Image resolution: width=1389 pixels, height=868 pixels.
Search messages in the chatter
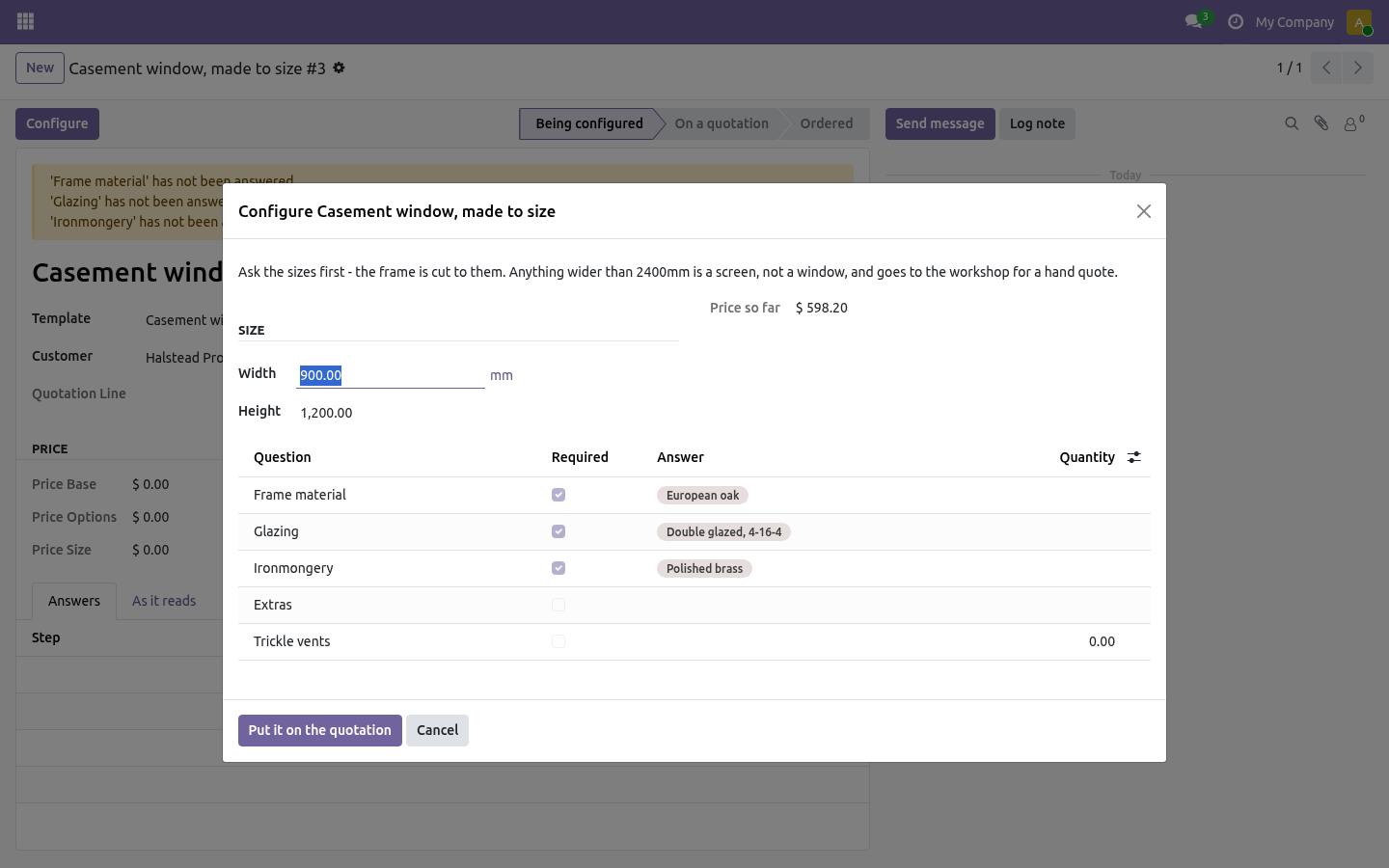click(1292, 123)
